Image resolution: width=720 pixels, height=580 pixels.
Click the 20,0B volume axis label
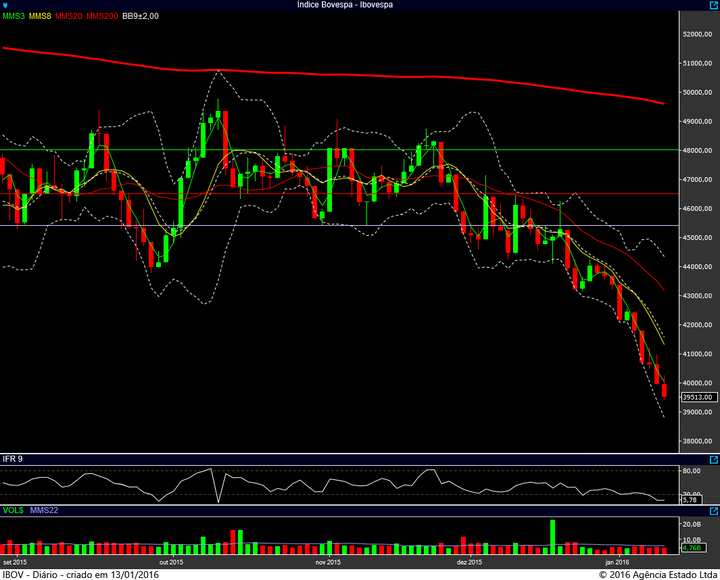692,524
